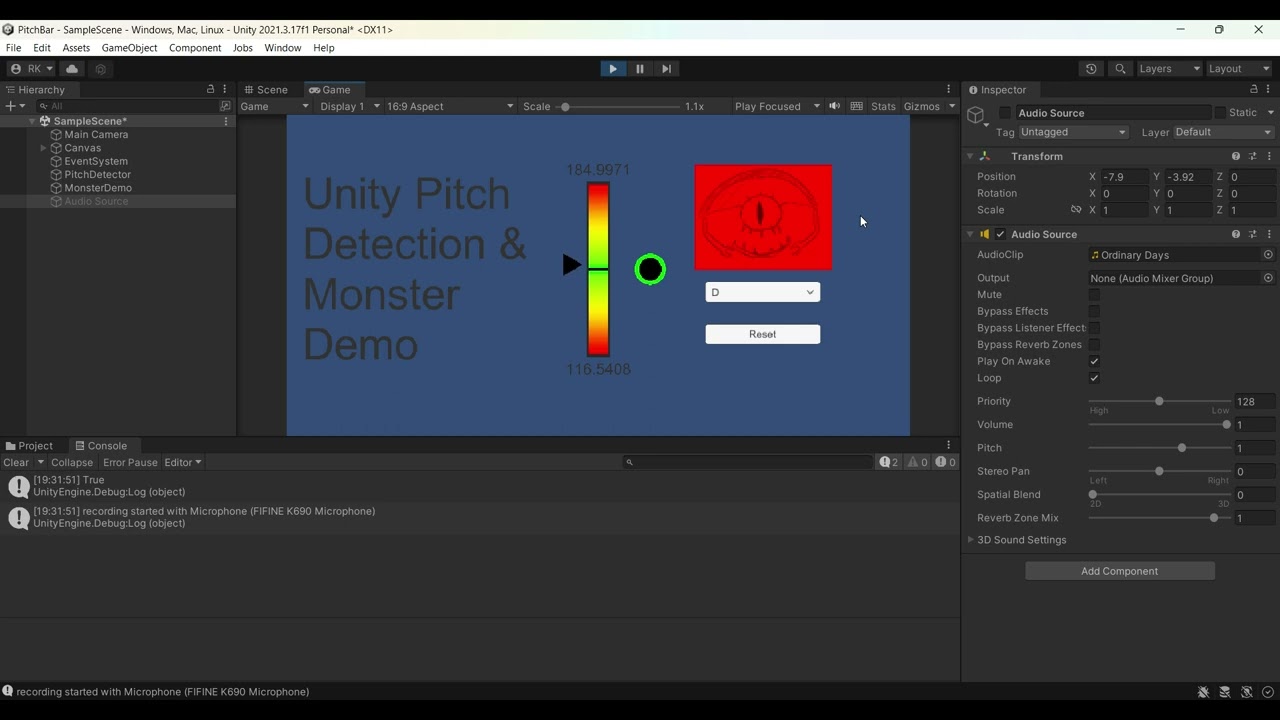
Task: Click the red monster eye image
Action: pyautogui.click(x=763, y=218)
